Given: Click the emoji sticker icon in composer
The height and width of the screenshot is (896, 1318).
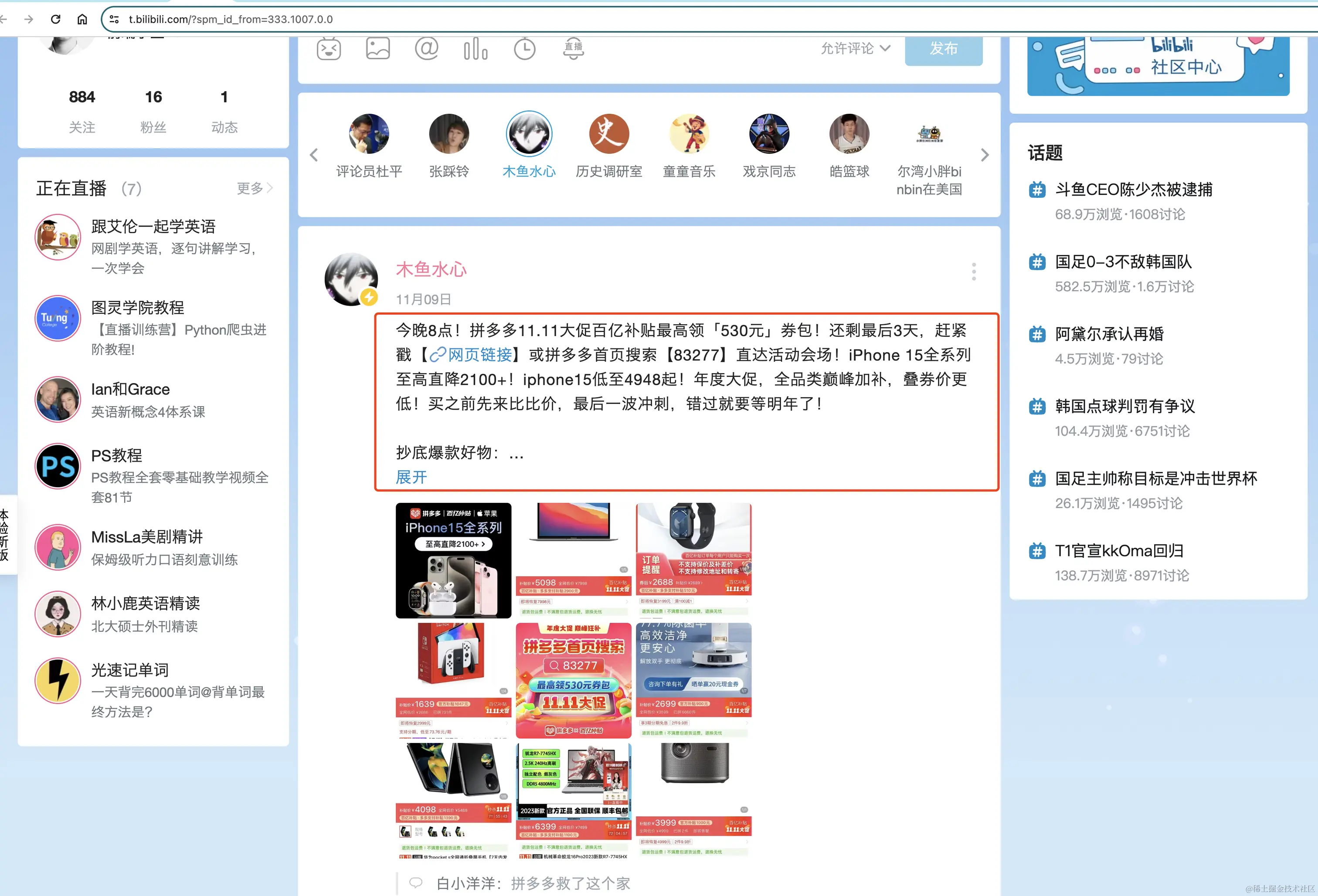Looking at the screenshot, I should [x=328, y=49].
